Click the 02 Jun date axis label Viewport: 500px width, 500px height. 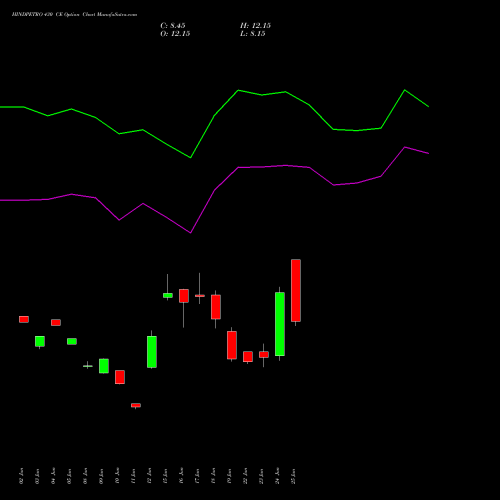22,476
